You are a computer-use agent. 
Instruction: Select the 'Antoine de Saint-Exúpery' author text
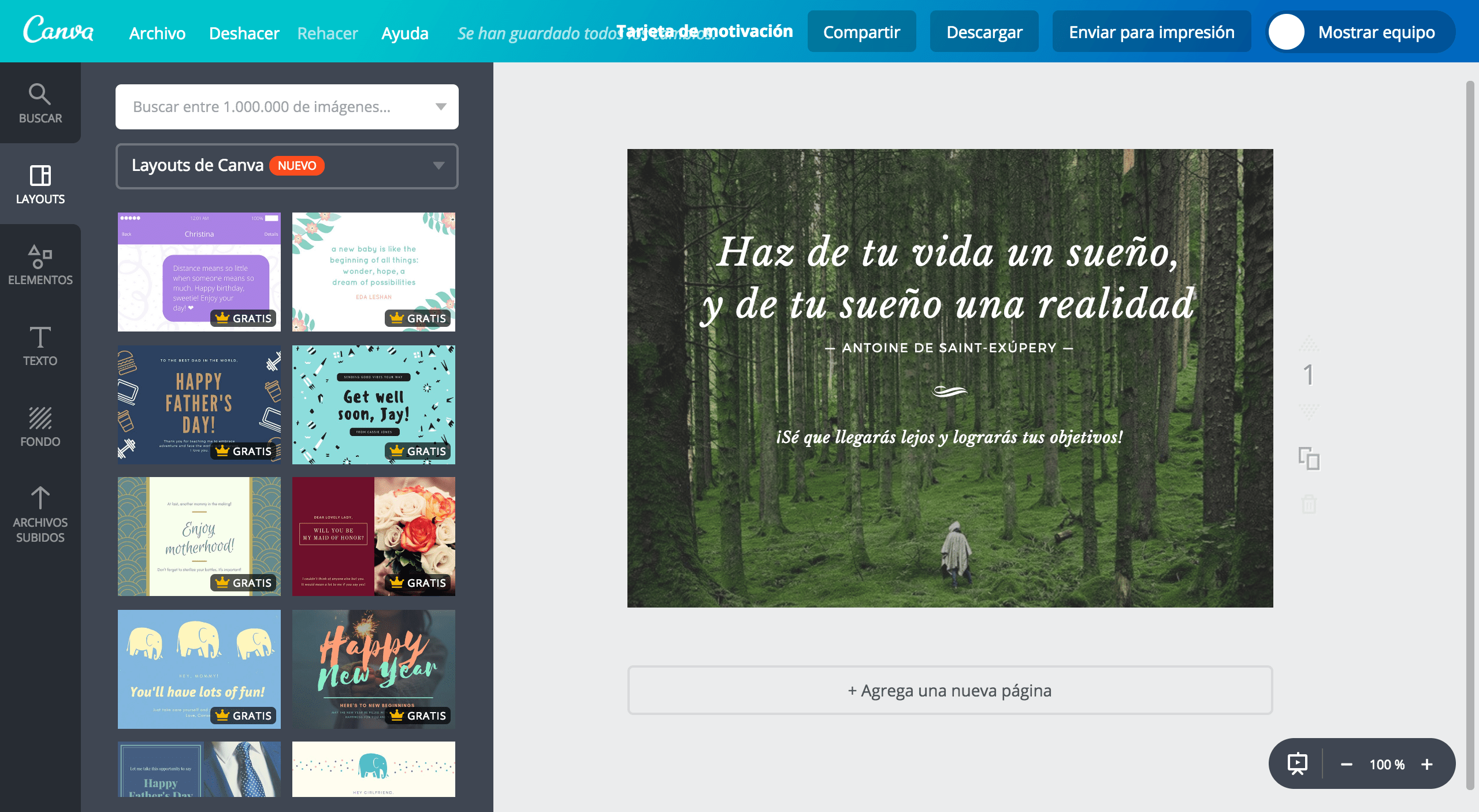point(949,348)
